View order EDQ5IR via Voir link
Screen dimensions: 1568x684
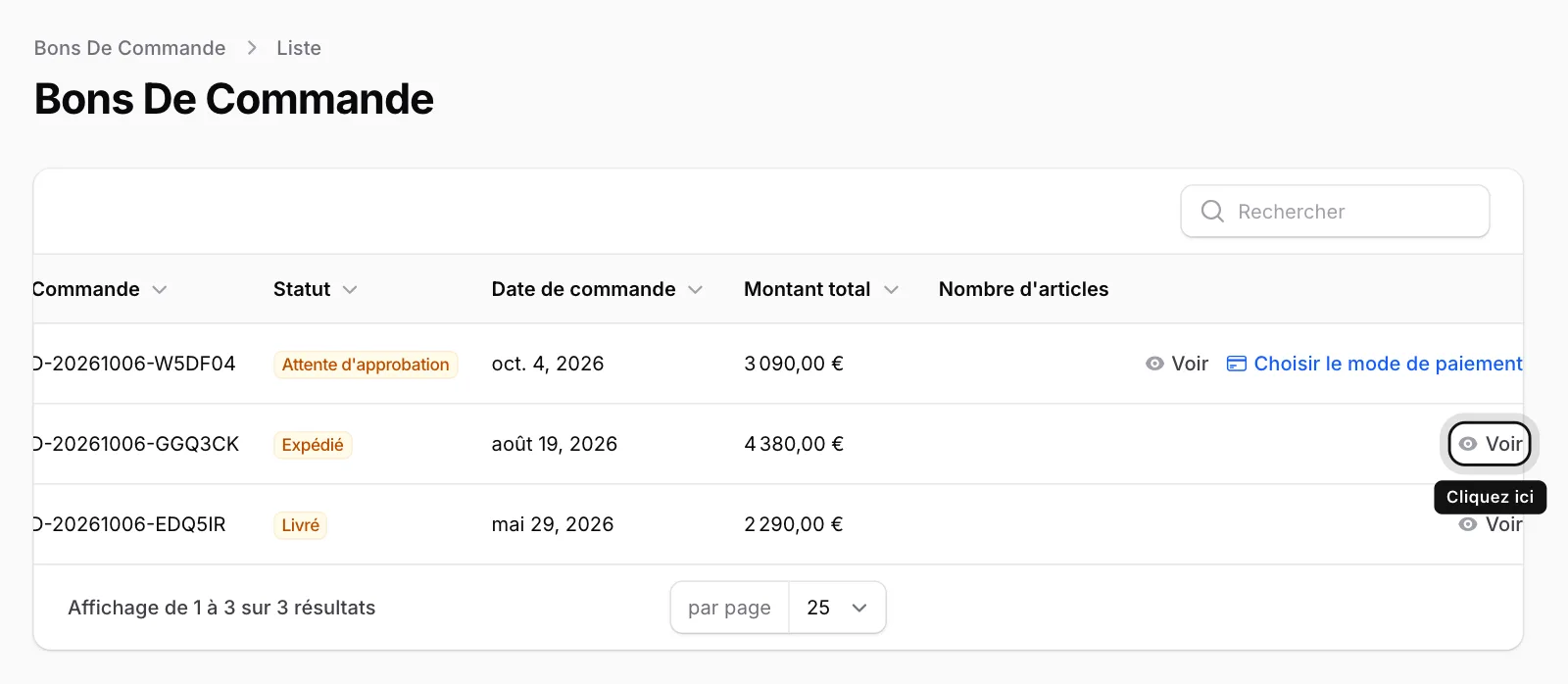(x=1491, y=524)
